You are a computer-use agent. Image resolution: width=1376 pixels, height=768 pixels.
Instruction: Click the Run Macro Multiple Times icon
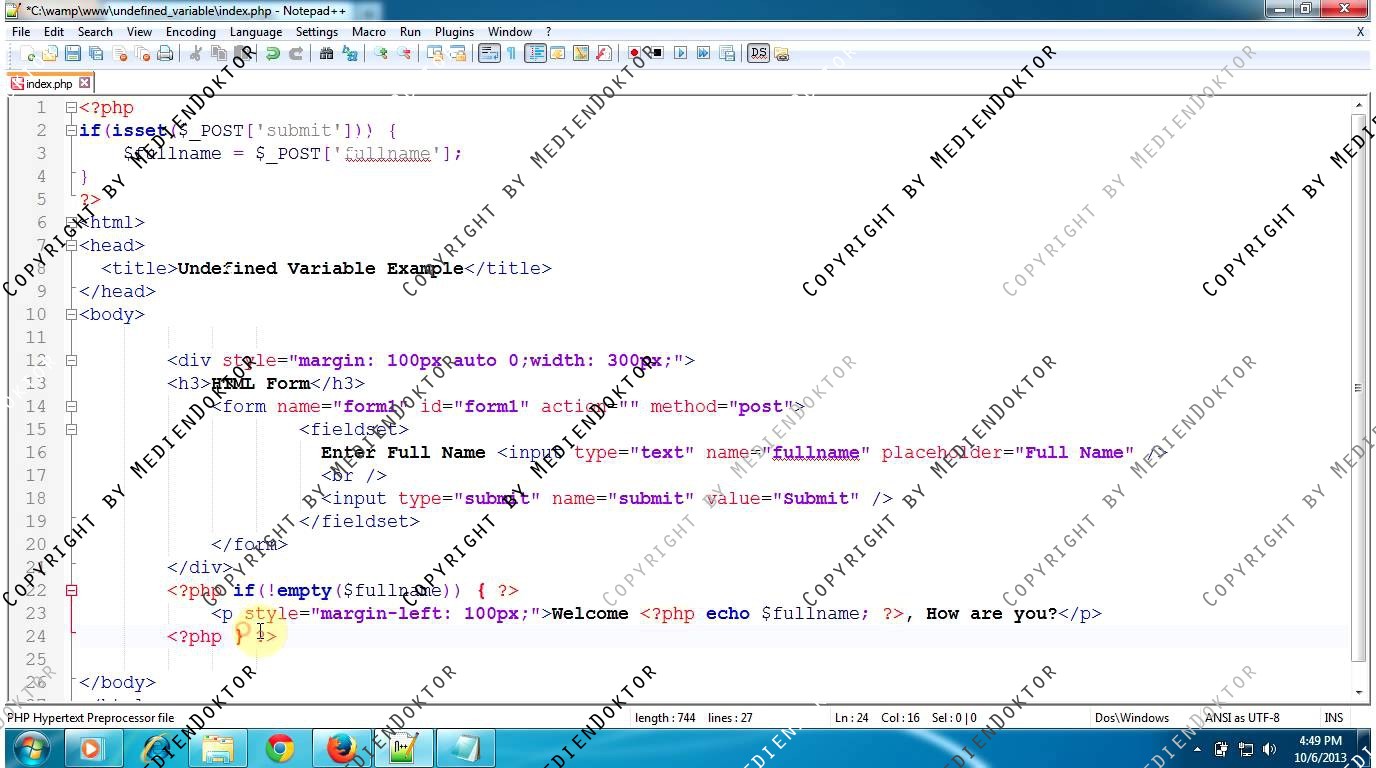point(704,54)
